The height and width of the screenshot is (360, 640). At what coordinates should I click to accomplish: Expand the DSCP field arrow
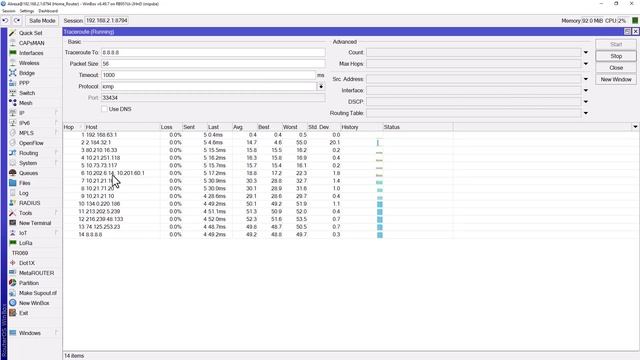click(x=586, y=102)
